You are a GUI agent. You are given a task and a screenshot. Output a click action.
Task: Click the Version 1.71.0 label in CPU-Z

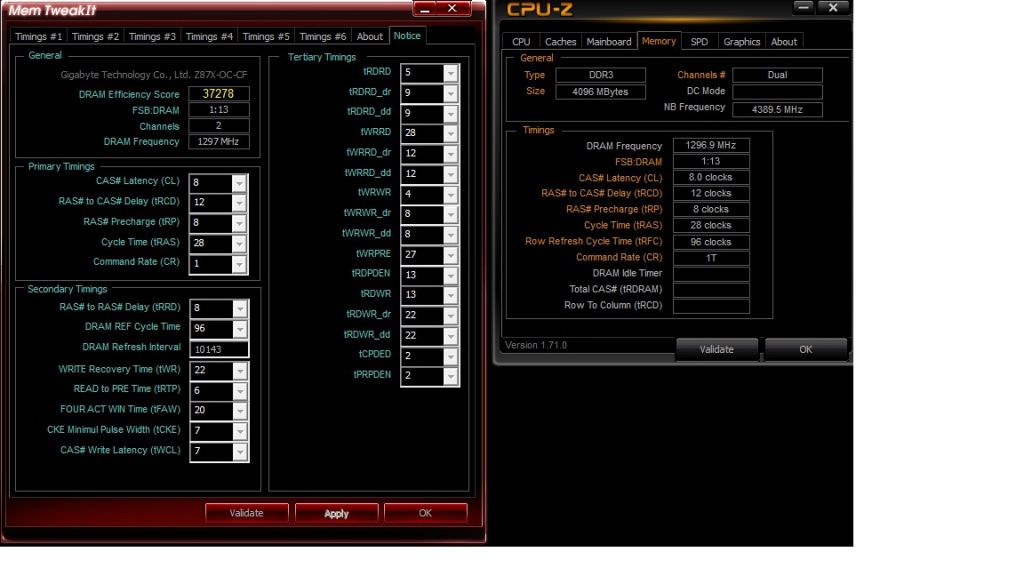[536, 345]
